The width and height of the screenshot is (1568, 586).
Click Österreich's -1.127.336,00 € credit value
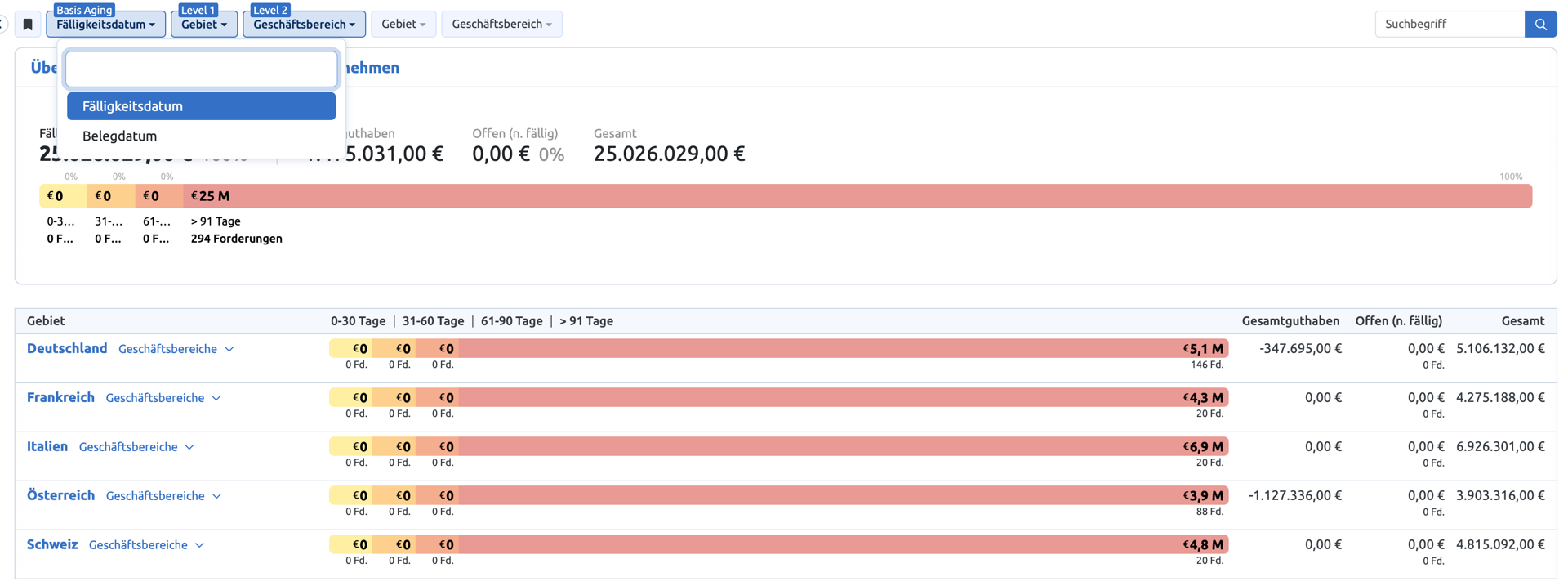[x=1295, y=495]
